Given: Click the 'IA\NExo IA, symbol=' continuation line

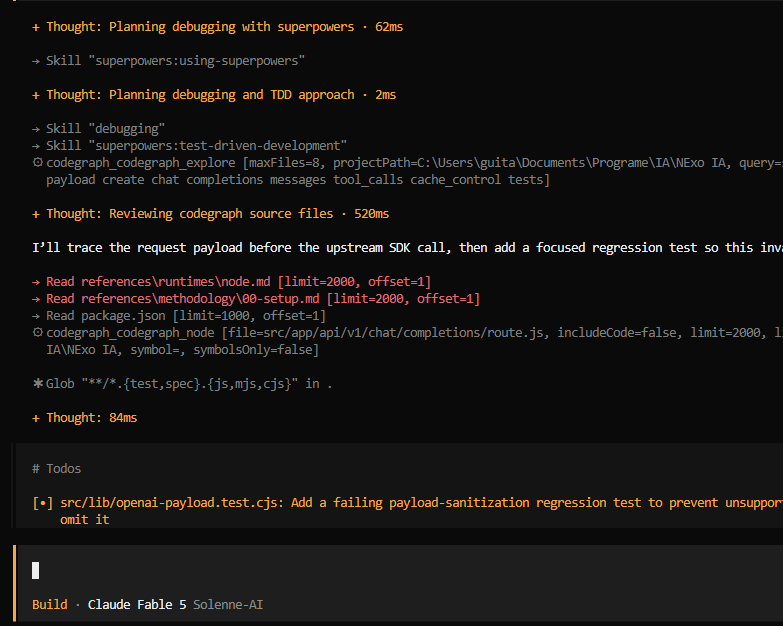Looking at the screenshot, I should click(x=182, y=349).
